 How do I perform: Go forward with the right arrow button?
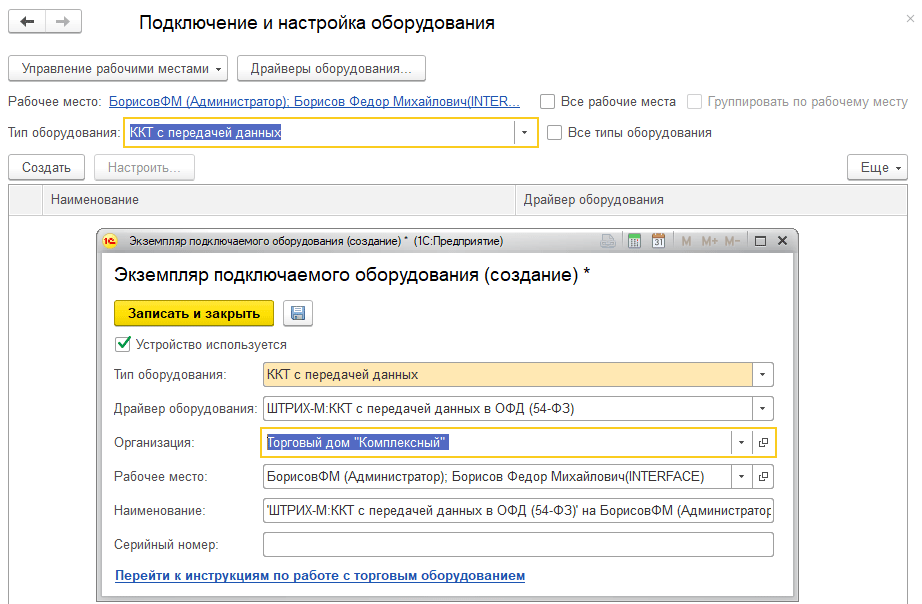(x=63, y=22)
